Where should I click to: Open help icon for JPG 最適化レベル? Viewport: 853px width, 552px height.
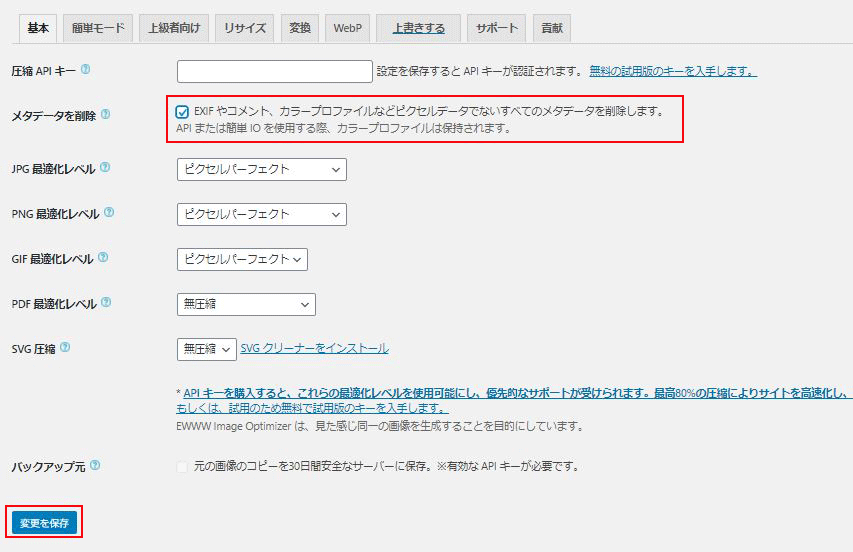click(105, 168)
